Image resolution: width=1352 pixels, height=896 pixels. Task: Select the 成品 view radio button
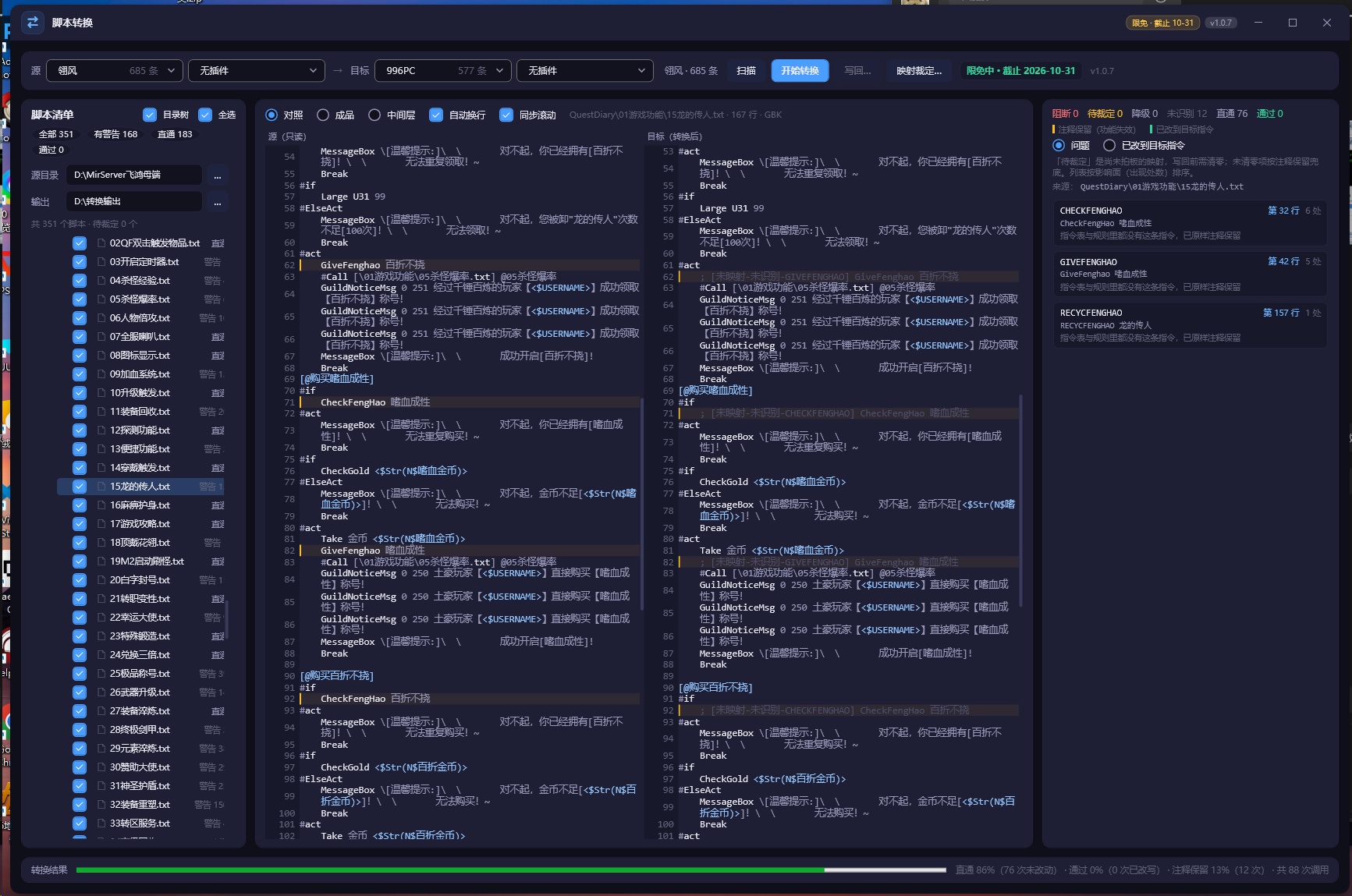[323, 115]
